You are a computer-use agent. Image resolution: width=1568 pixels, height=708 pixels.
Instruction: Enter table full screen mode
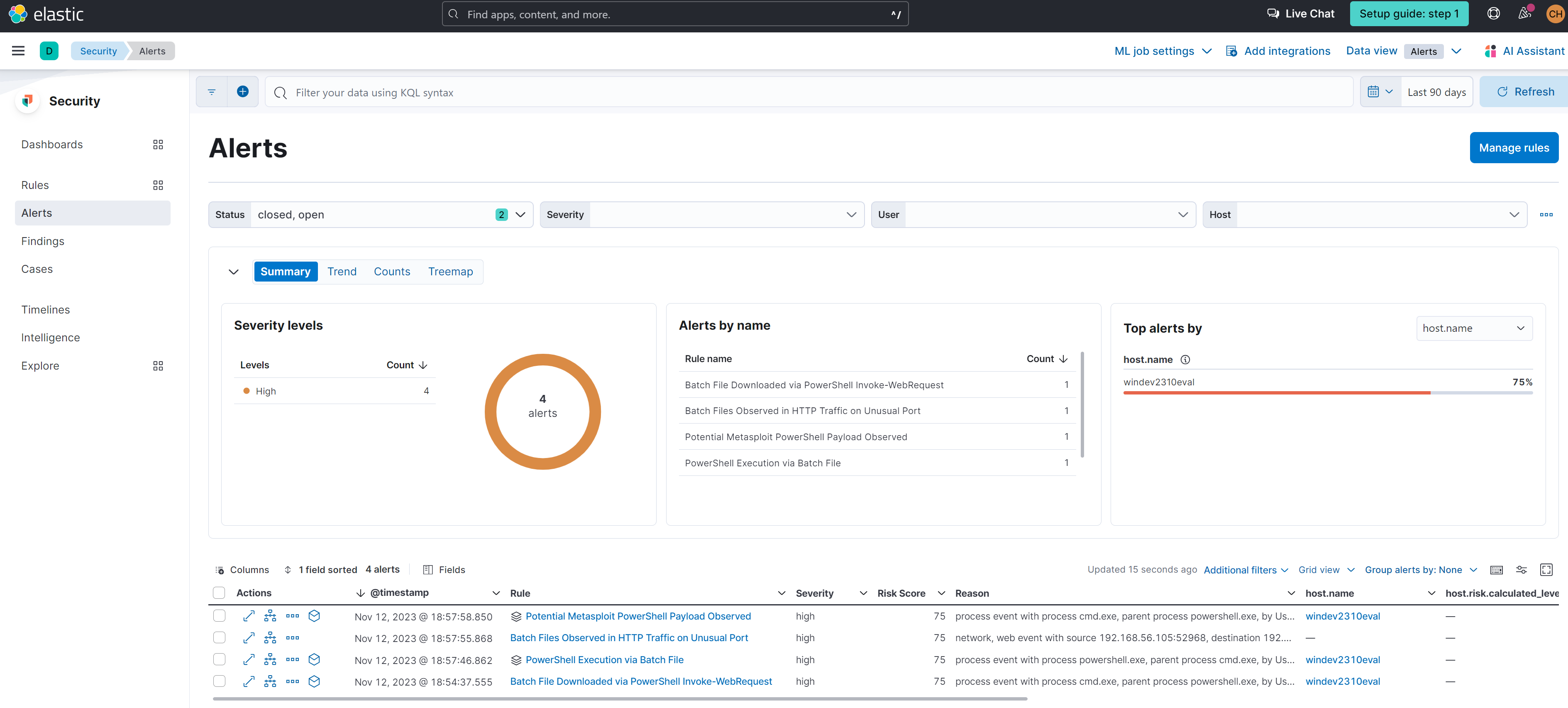[x=1546, y=570]
